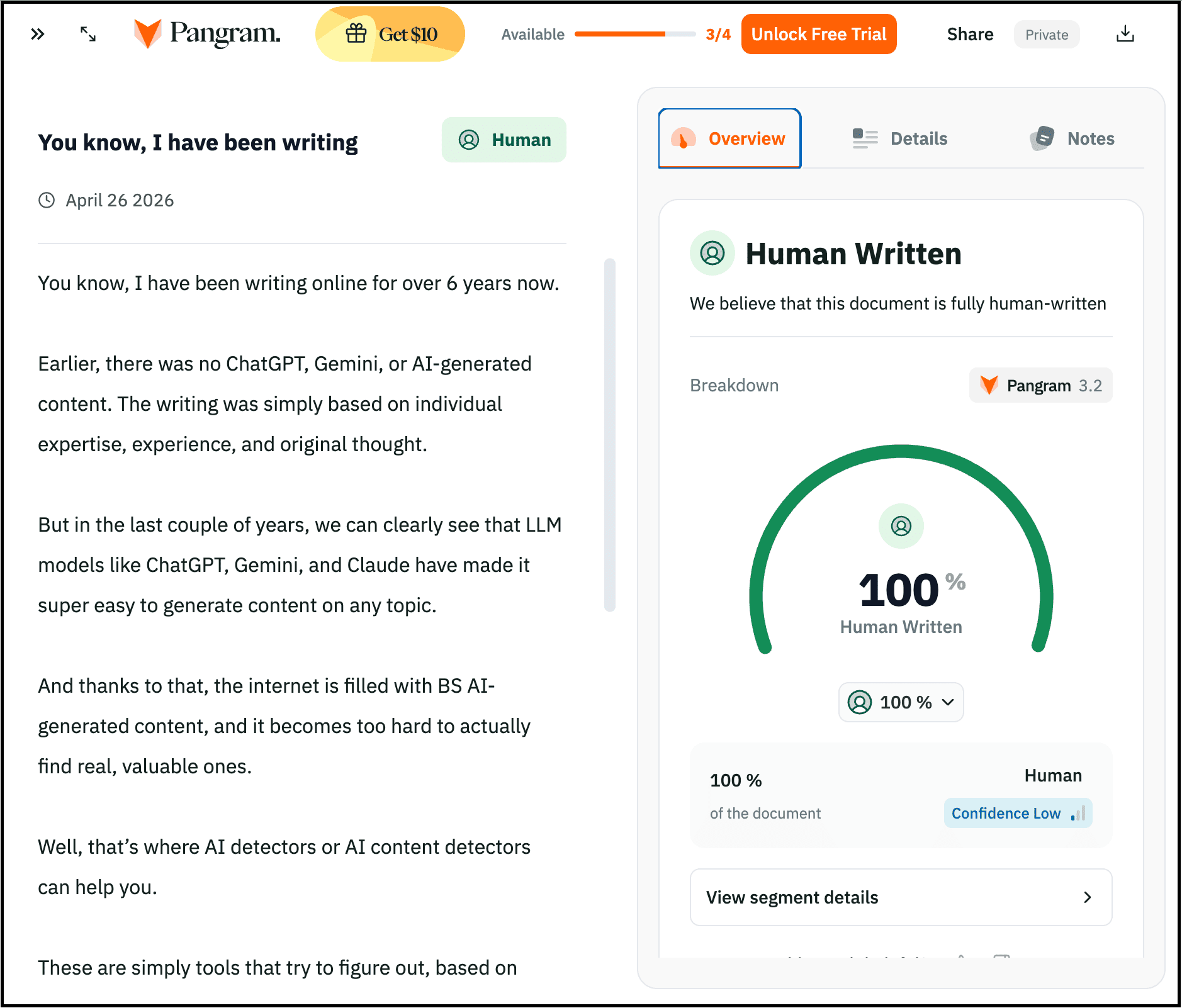This screenshot has width=1182, height=1008.
Task: Click the person icon inside the gauge
Action: point(901,525)
